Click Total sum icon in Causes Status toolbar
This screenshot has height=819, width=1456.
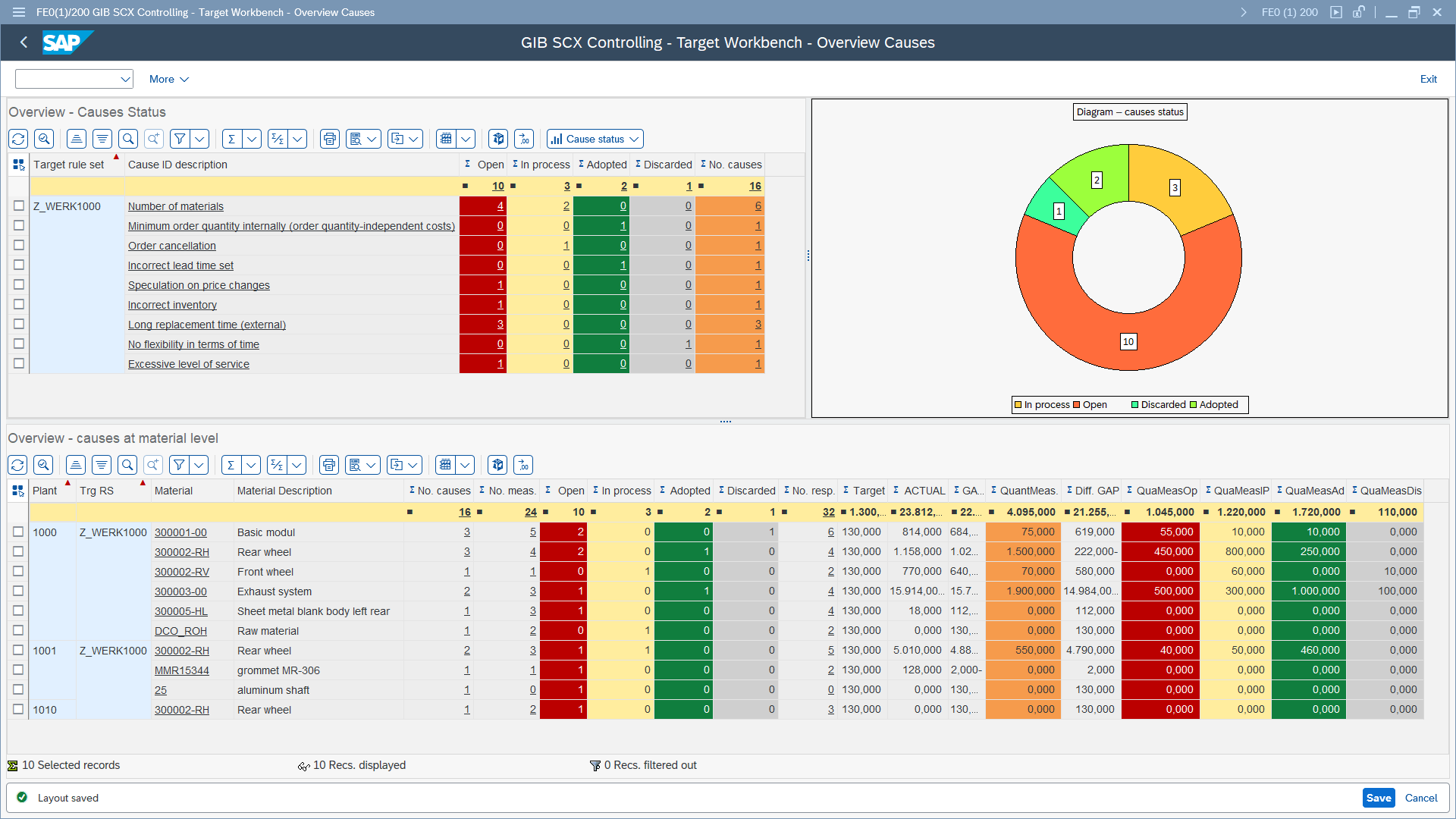click(231, 139)
